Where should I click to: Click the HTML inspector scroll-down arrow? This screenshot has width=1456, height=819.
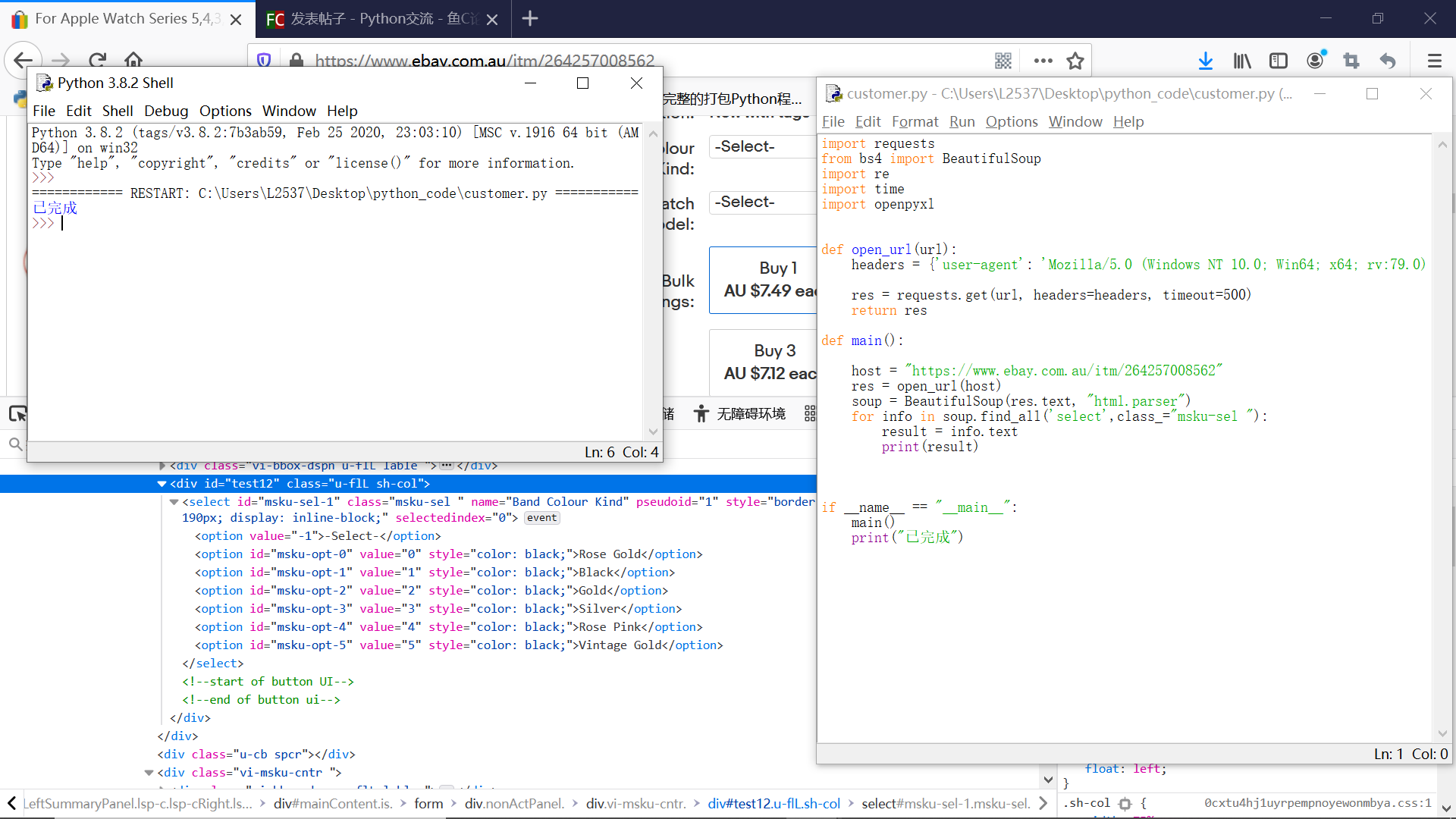click(x=1047, y=779)
